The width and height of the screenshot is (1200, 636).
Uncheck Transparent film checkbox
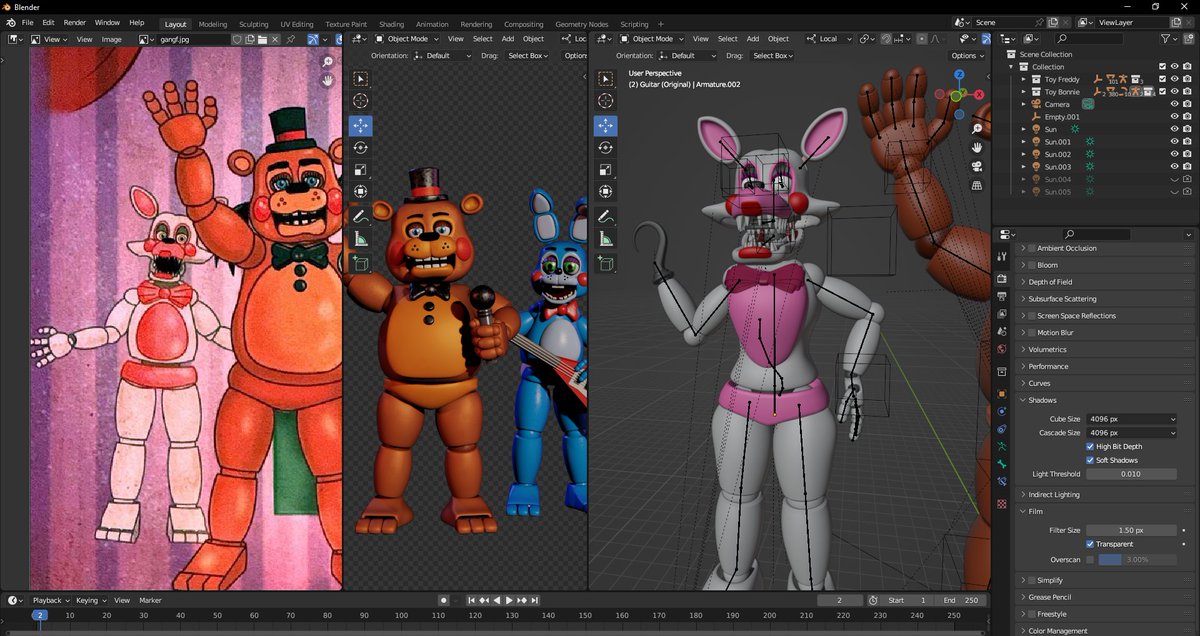click(x=1090, y=544)
